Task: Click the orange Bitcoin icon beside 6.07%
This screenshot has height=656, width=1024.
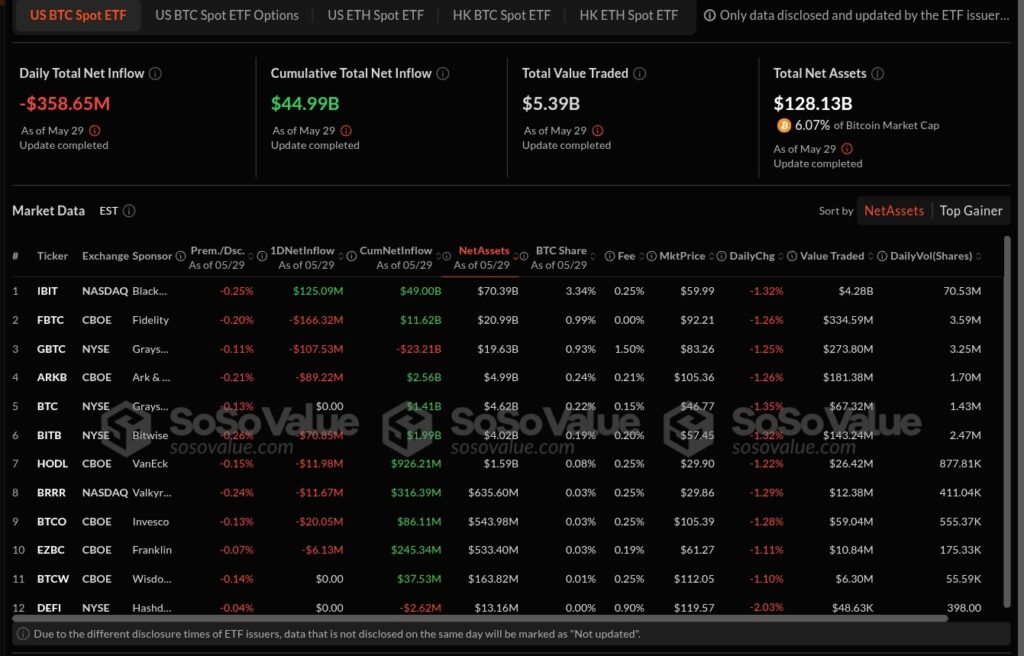Action: click(784, 125)
